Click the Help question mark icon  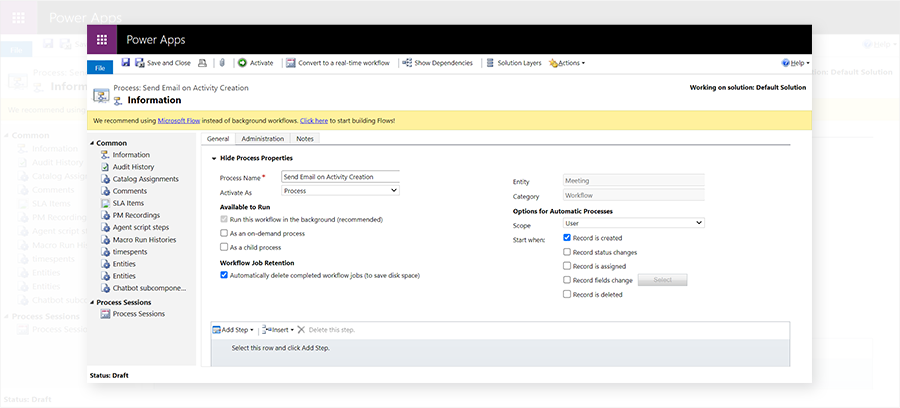(786, 63)
